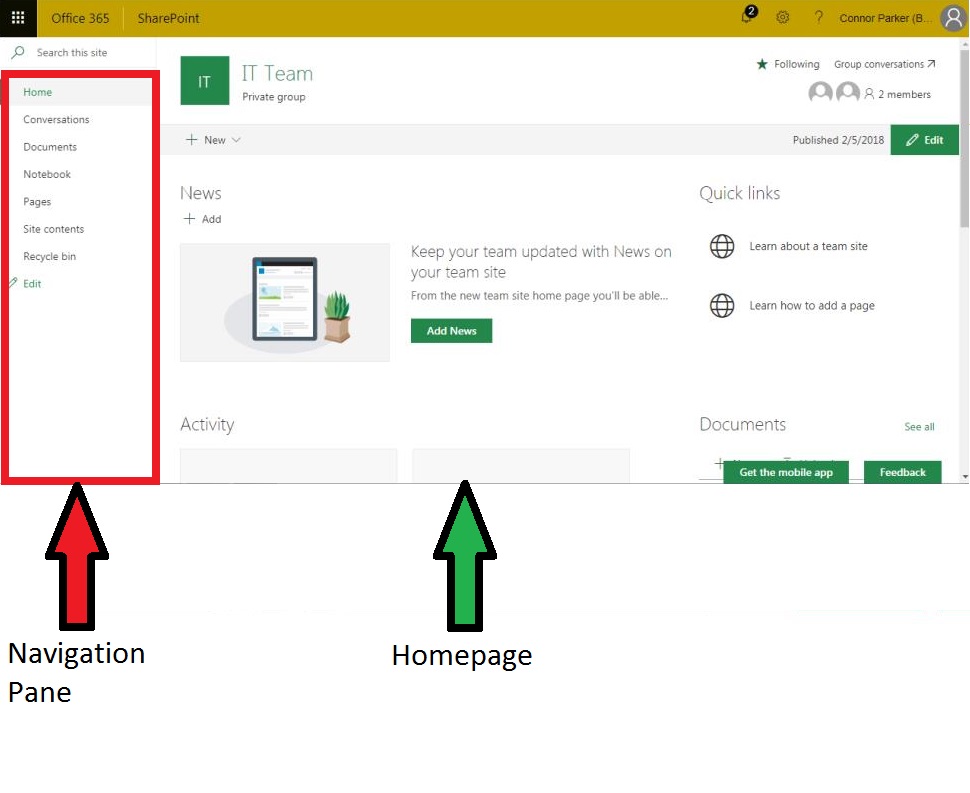Screen dimensions: 970x793
Task: Open the Office 365 app launcher
Action: (x=16, y=17)
